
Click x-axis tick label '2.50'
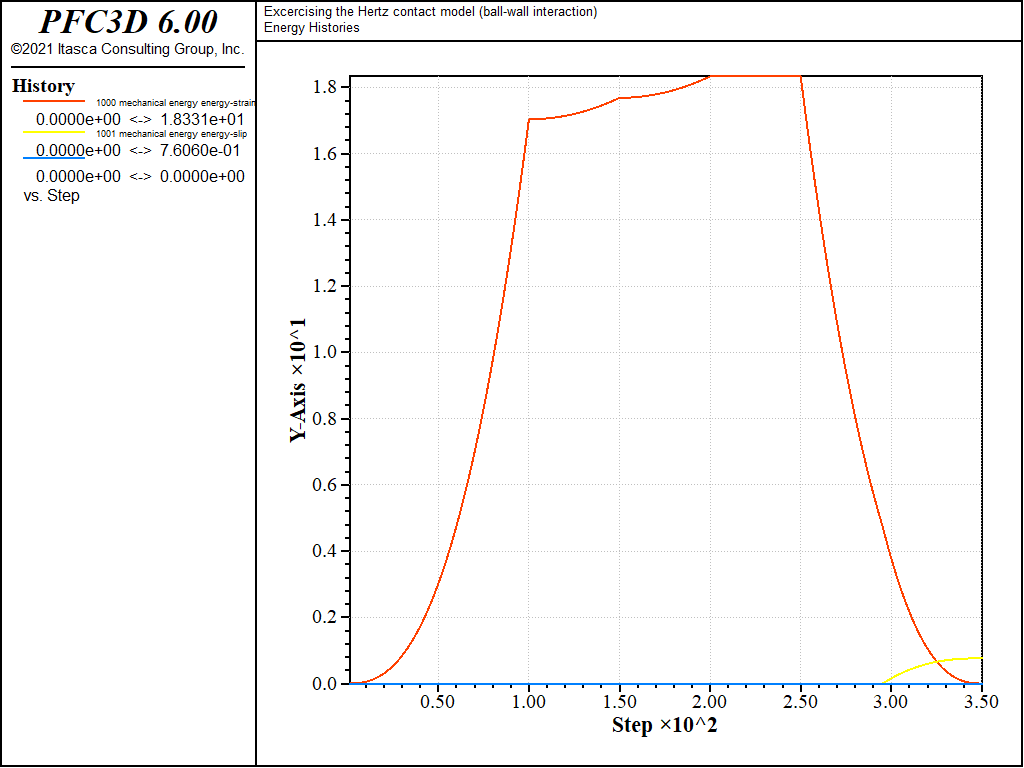pos(801,702)
